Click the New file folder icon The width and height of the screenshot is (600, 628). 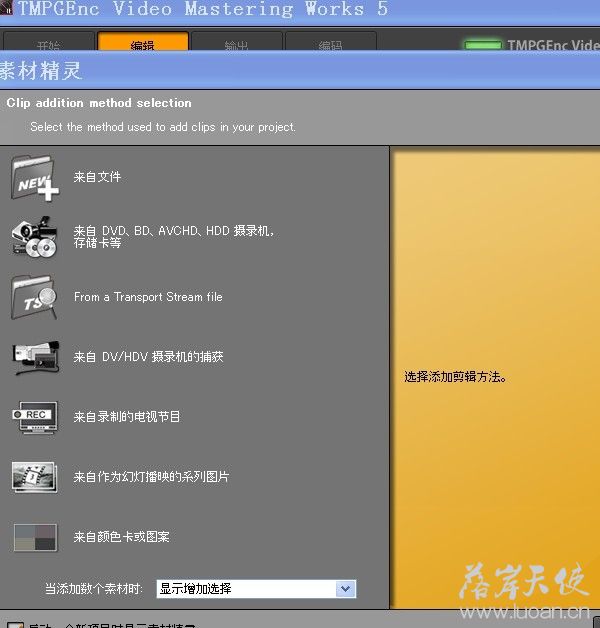pyautogui.click(x=35, y=178)
